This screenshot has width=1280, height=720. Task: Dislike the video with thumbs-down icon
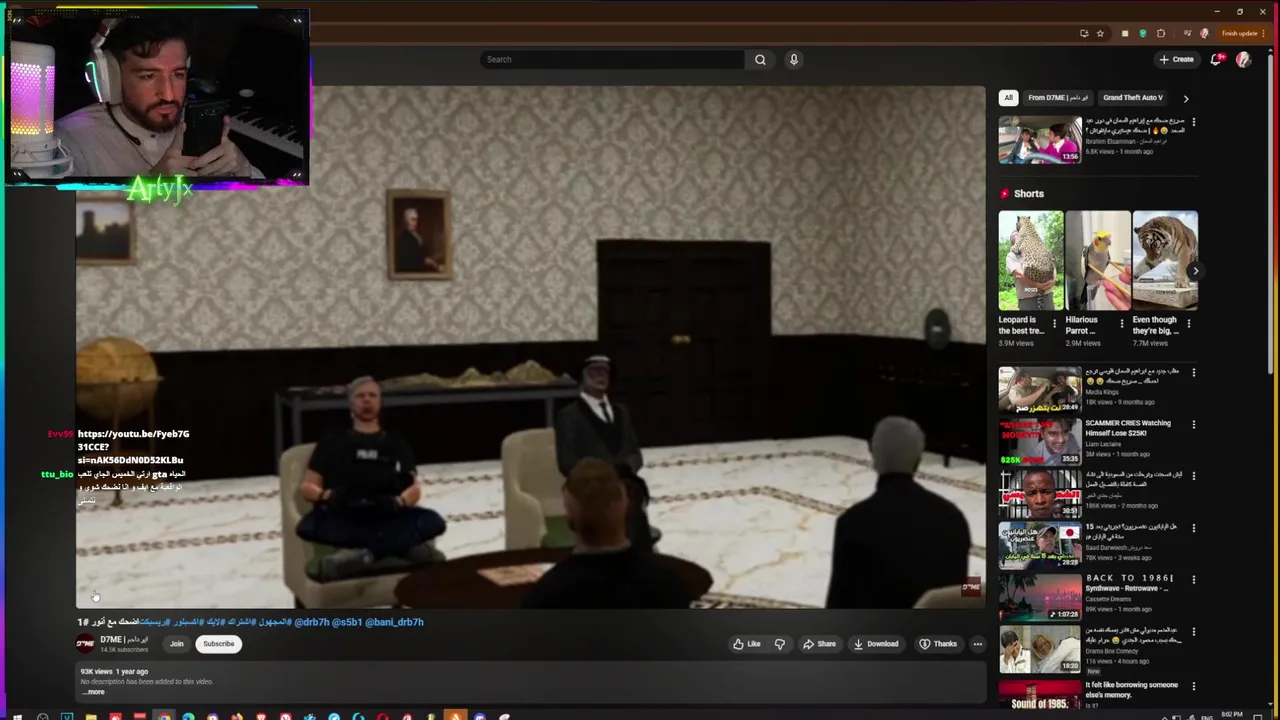click(x=780, y=644)
